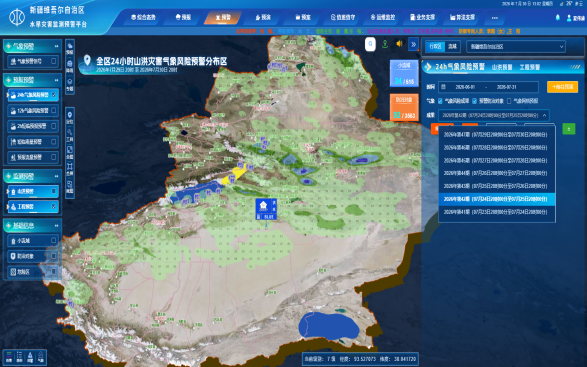Tick the third unchecked 气象 option checkbox
The height and width of the screenshot is (367, 587).
tap(509, 101)
